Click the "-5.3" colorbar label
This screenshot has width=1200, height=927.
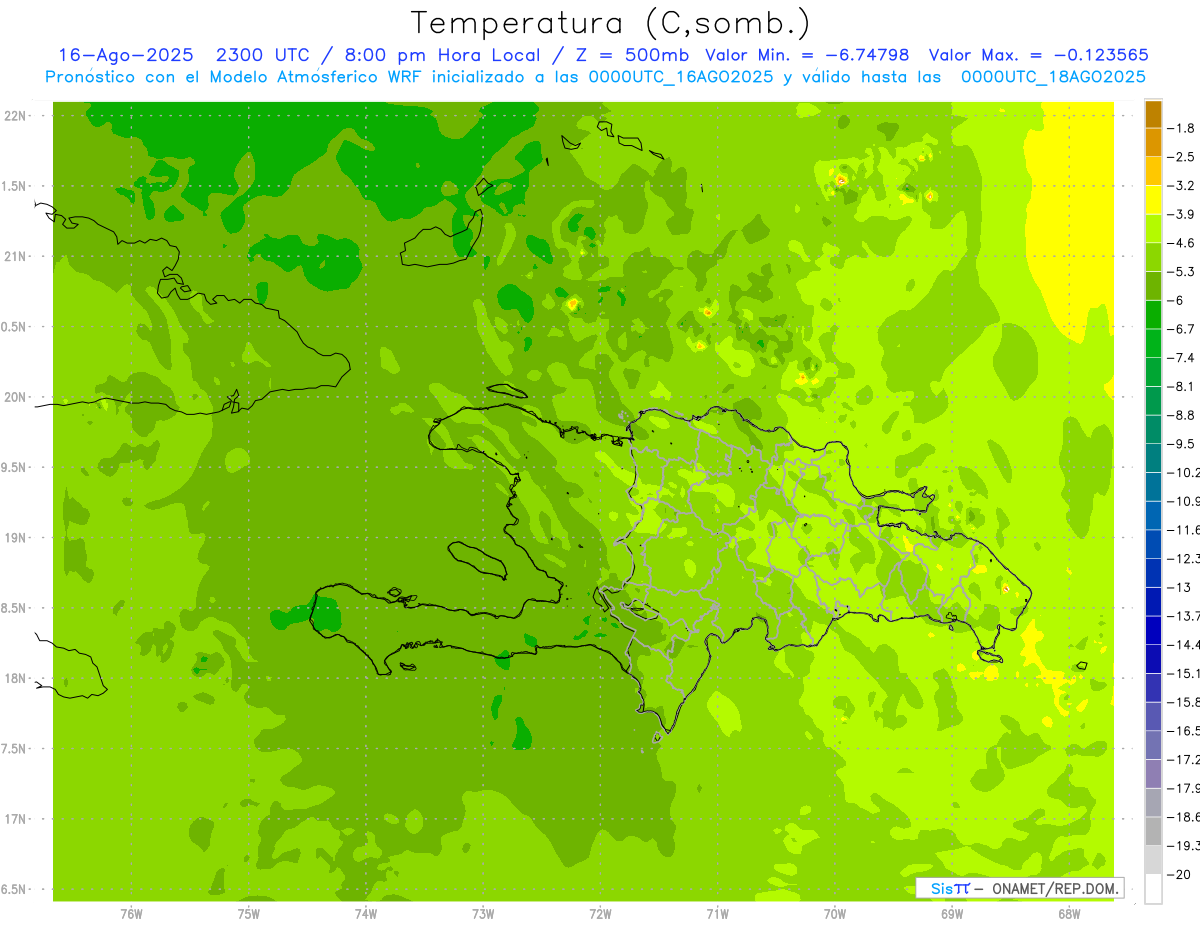tap(1181, 271)
